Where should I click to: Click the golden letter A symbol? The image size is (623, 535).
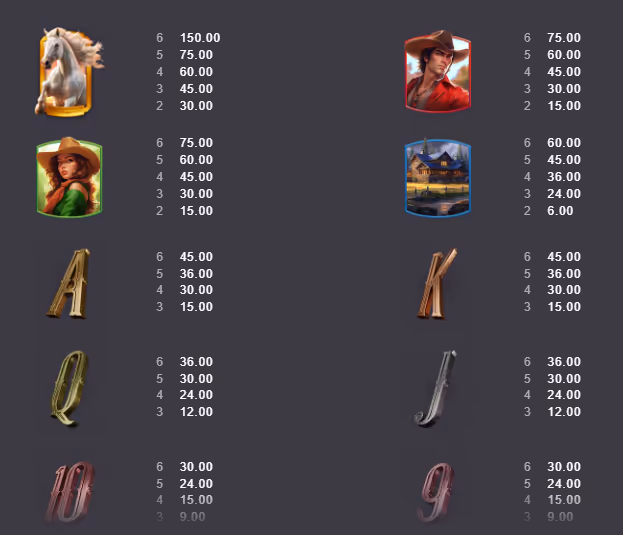[x=68, y=283]
